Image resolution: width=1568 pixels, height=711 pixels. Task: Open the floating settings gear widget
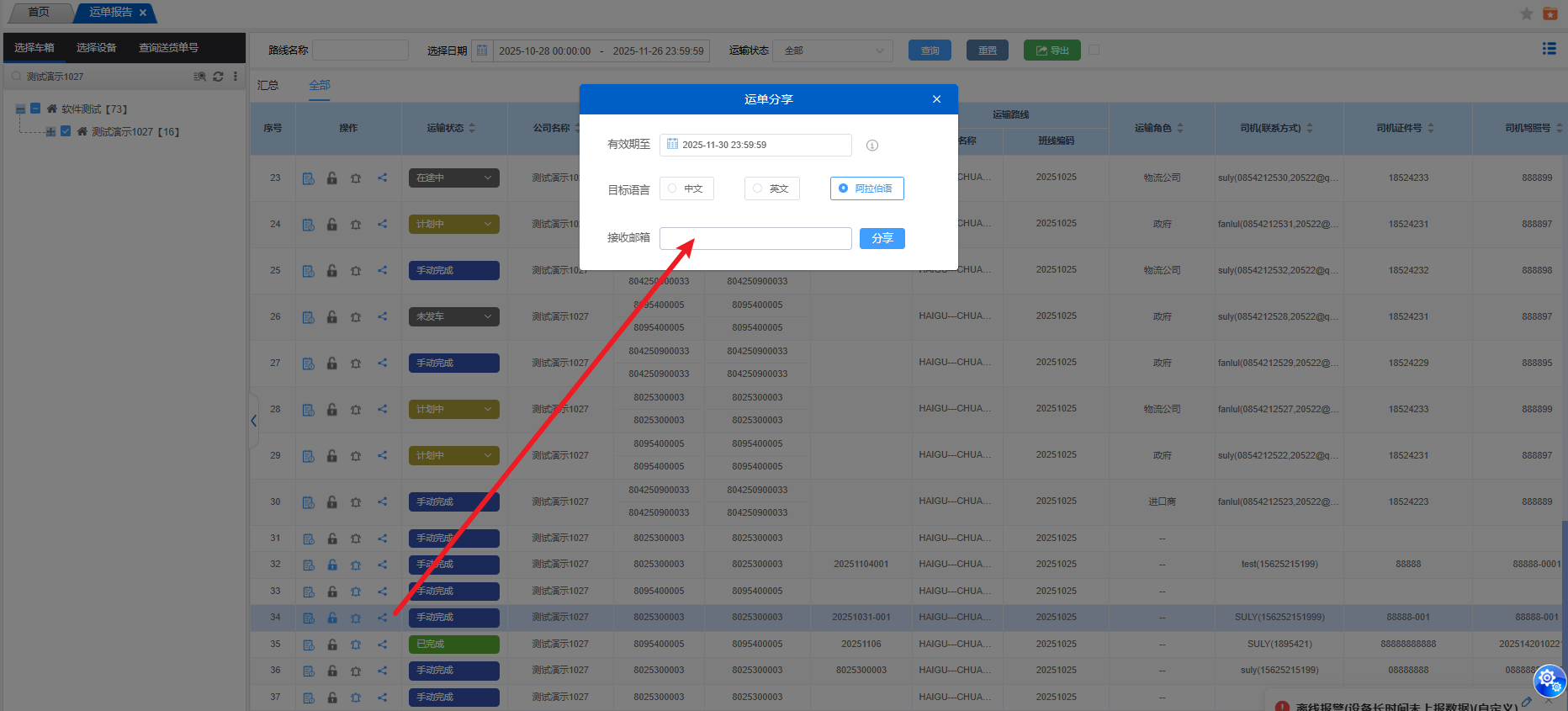point(1548,679)
